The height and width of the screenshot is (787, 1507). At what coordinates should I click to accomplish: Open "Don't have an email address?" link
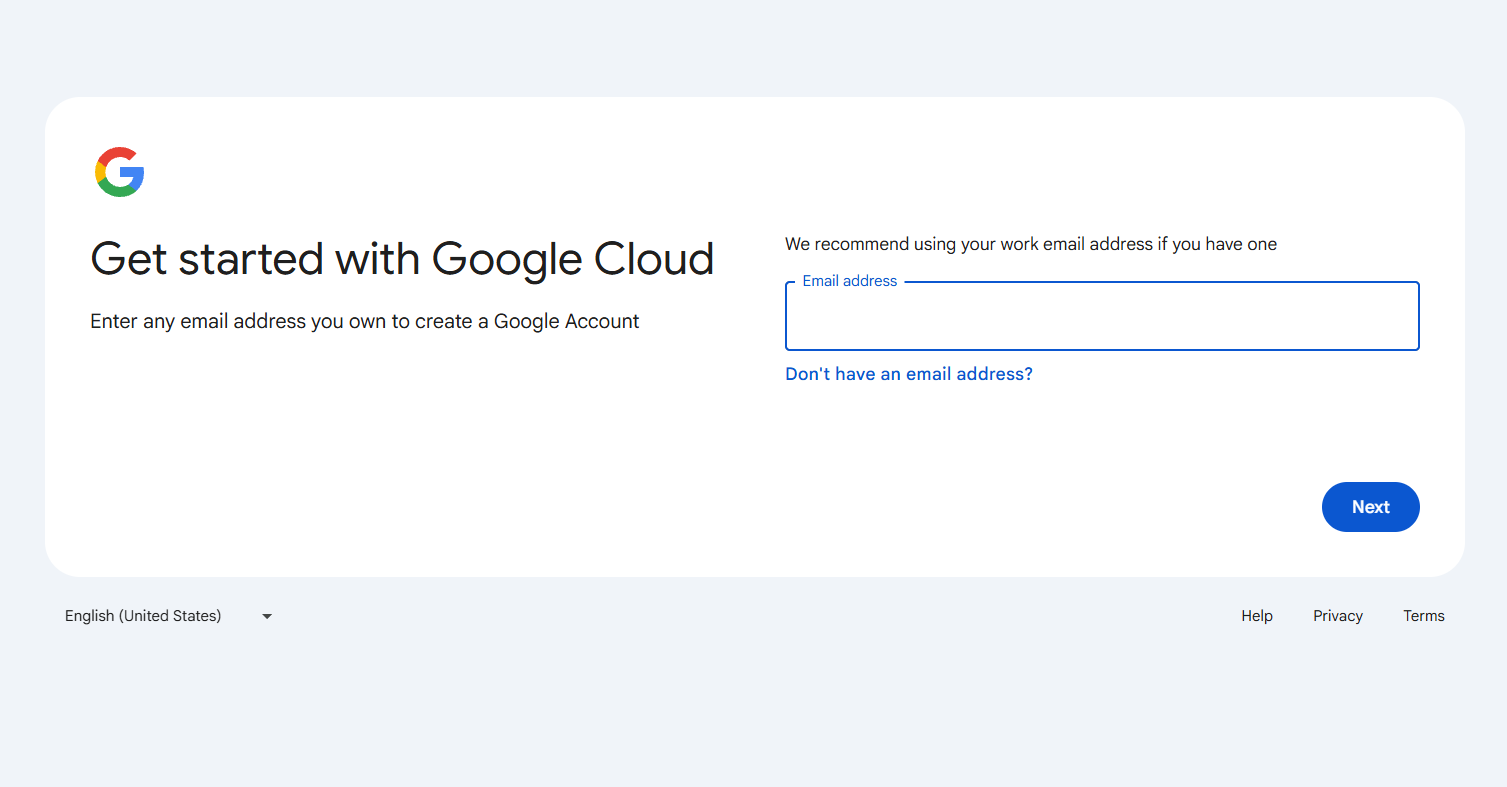tap(908, 374)
